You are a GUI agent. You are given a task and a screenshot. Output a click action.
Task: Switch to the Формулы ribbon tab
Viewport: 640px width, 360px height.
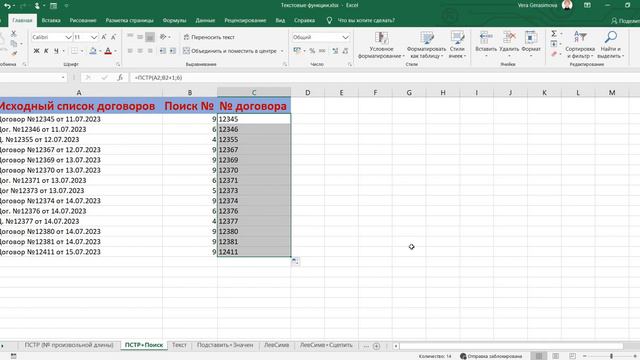174,20
